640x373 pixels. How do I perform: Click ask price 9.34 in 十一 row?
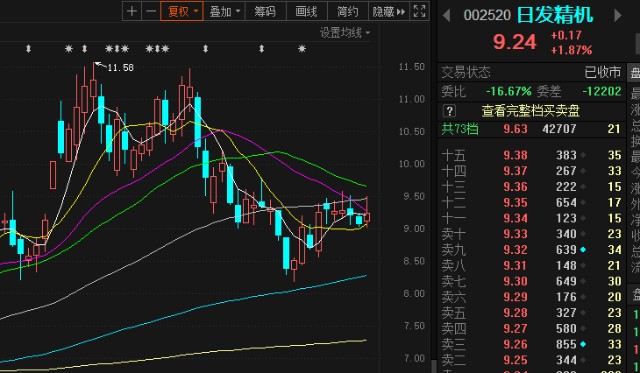pos(515,218)
